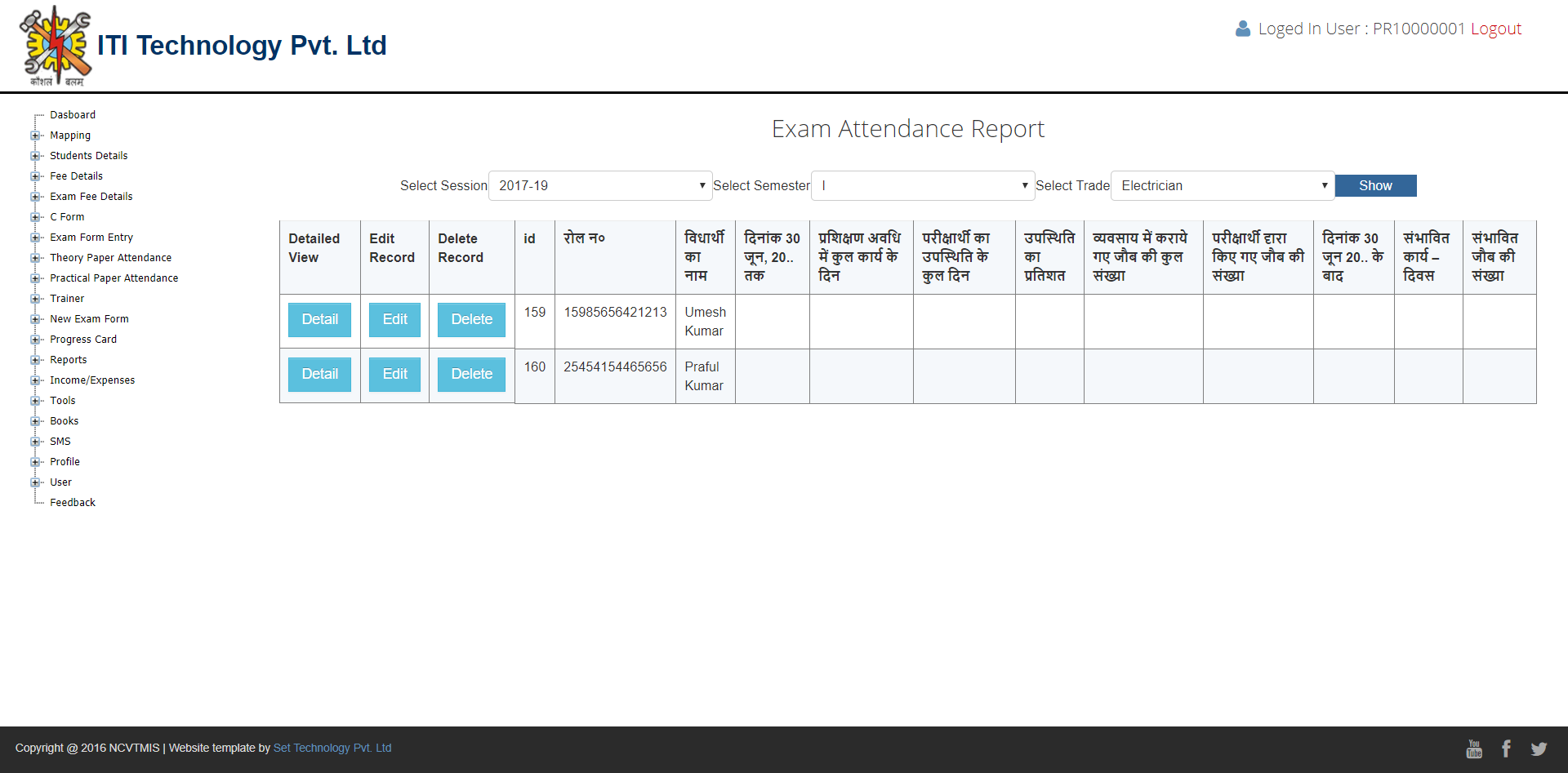The width and height of the screenshot is (1568, 773).
Task: Click the logged-in user avatar icon
Action: 1242,29
